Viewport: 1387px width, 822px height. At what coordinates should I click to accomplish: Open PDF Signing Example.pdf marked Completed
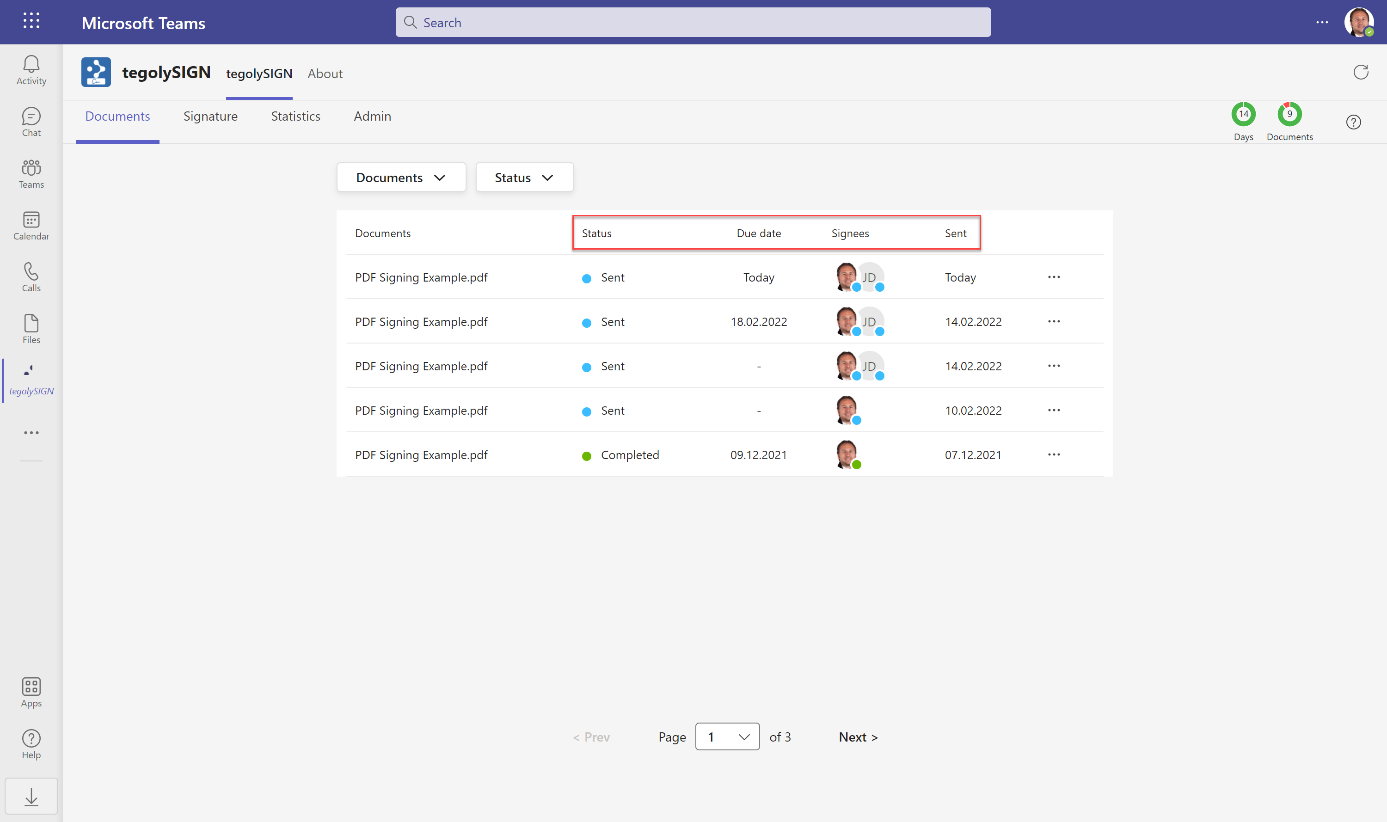[421, 455]
